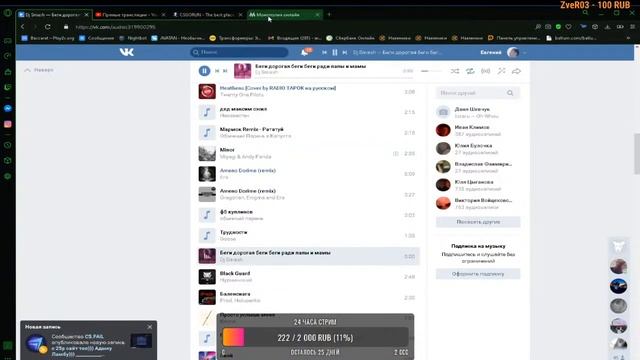Seek on the current track progress bar
Viewport: 640px width, 360px height.
coord(334,77)
